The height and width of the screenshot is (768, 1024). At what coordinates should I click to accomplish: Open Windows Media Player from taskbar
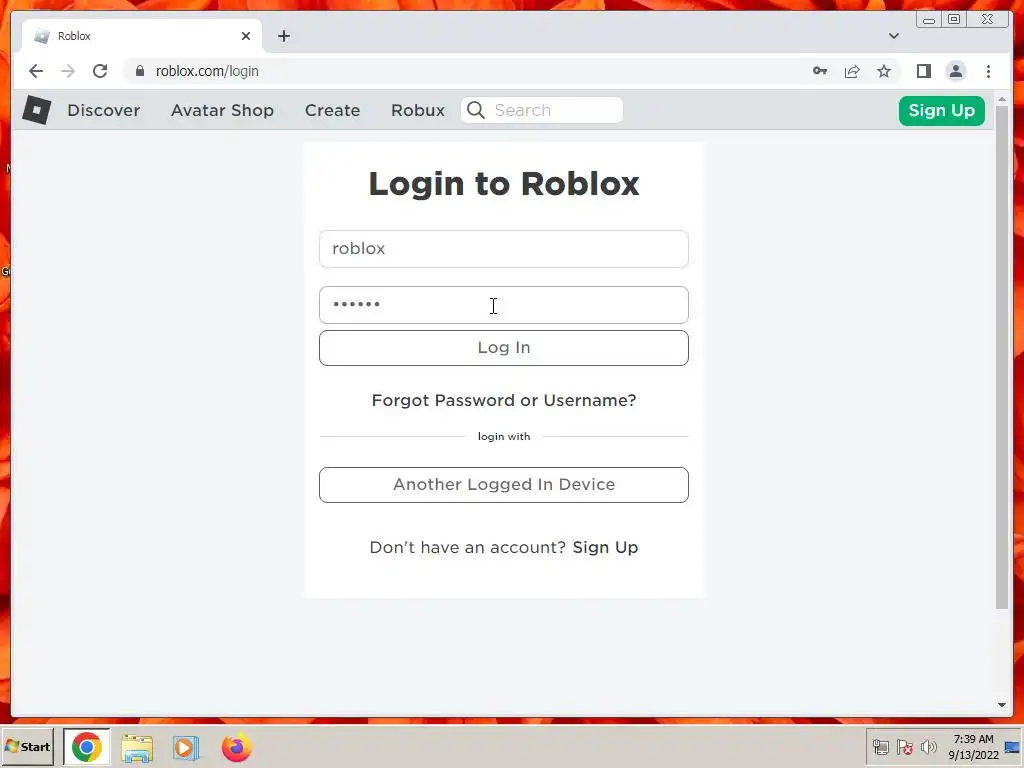(186, 747)
